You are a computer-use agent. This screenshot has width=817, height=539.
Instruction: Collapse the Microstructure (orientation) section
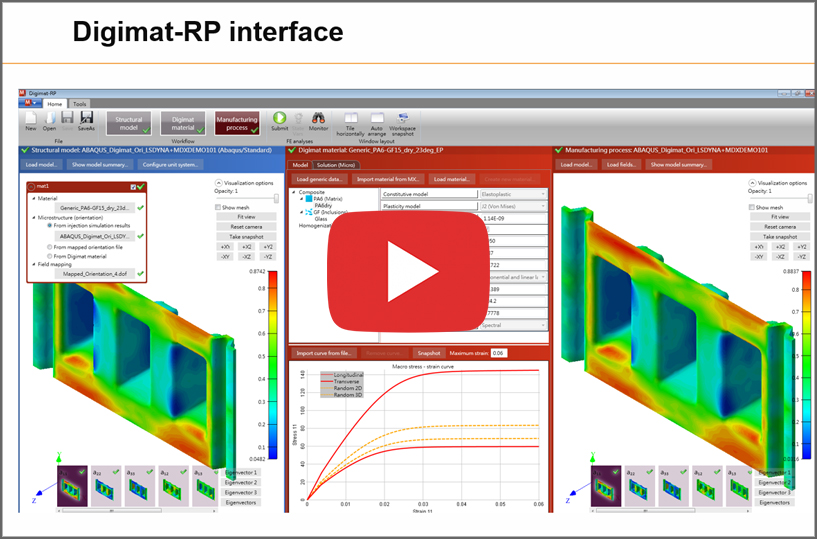pyautogui.click(x=34, y=217)
